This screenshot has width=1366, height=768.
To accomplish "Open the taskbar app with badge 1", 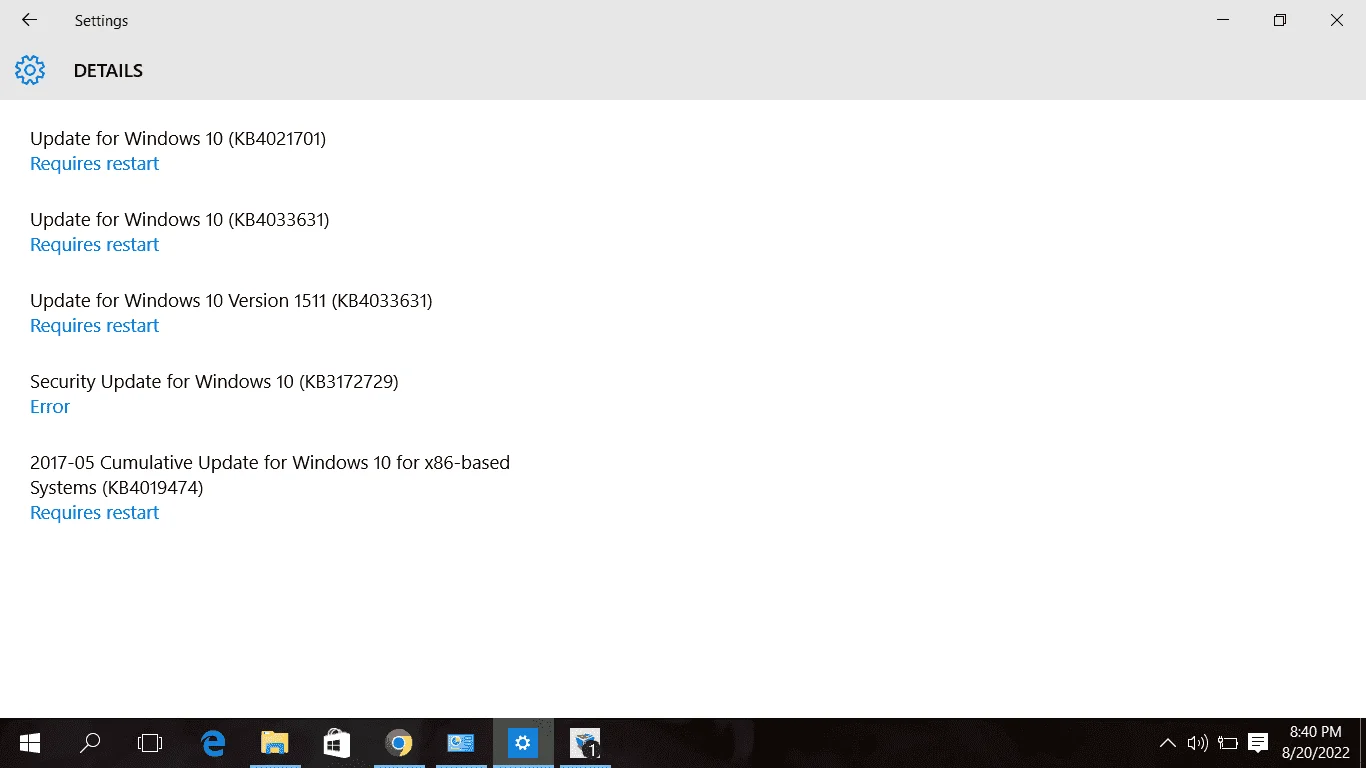I will click(x=585, y=743).
